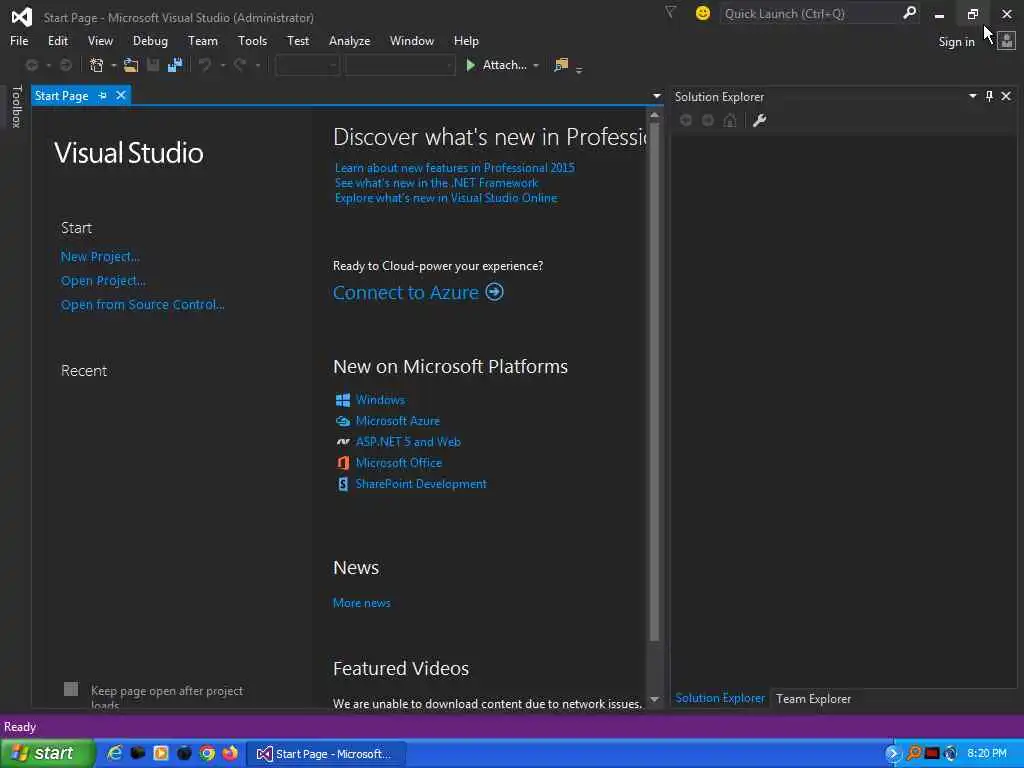Open the Solution Configurations combo box
The height and width of the screenshot is (768, 1024).
coord(307,65)
